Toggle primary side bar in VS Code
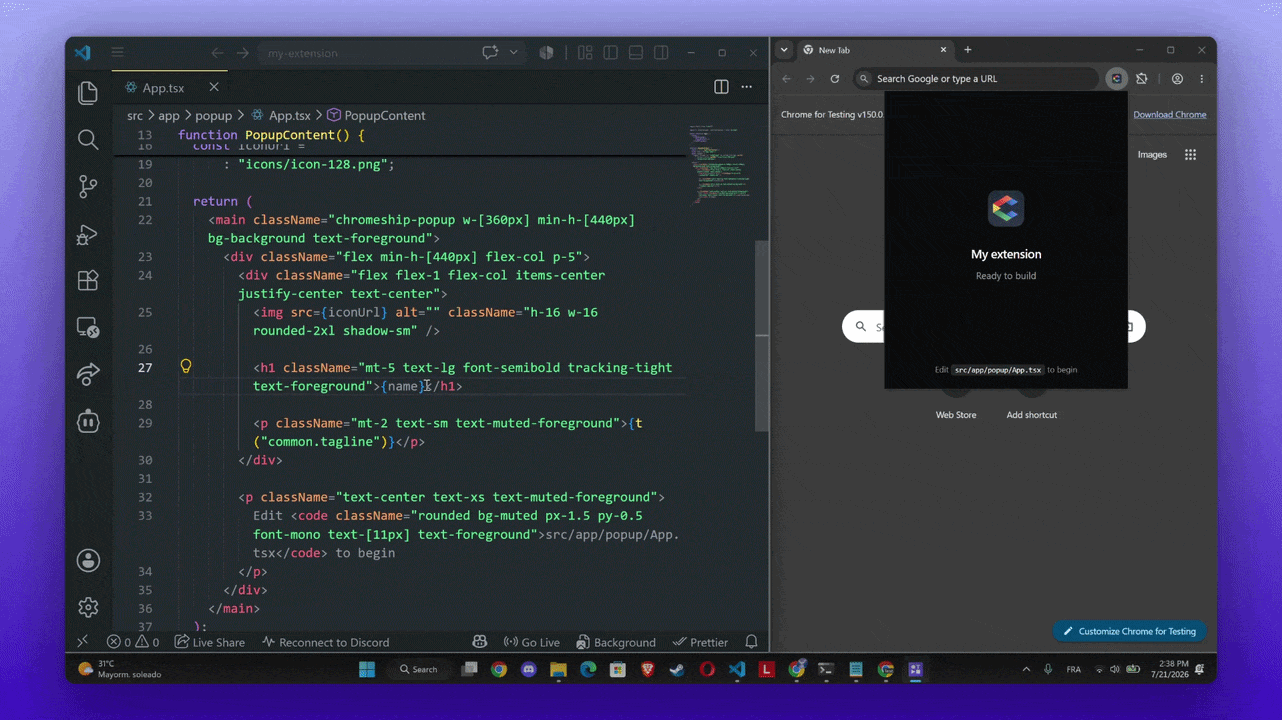Viewport: 1282px width, 720px height. coord(610,53)
